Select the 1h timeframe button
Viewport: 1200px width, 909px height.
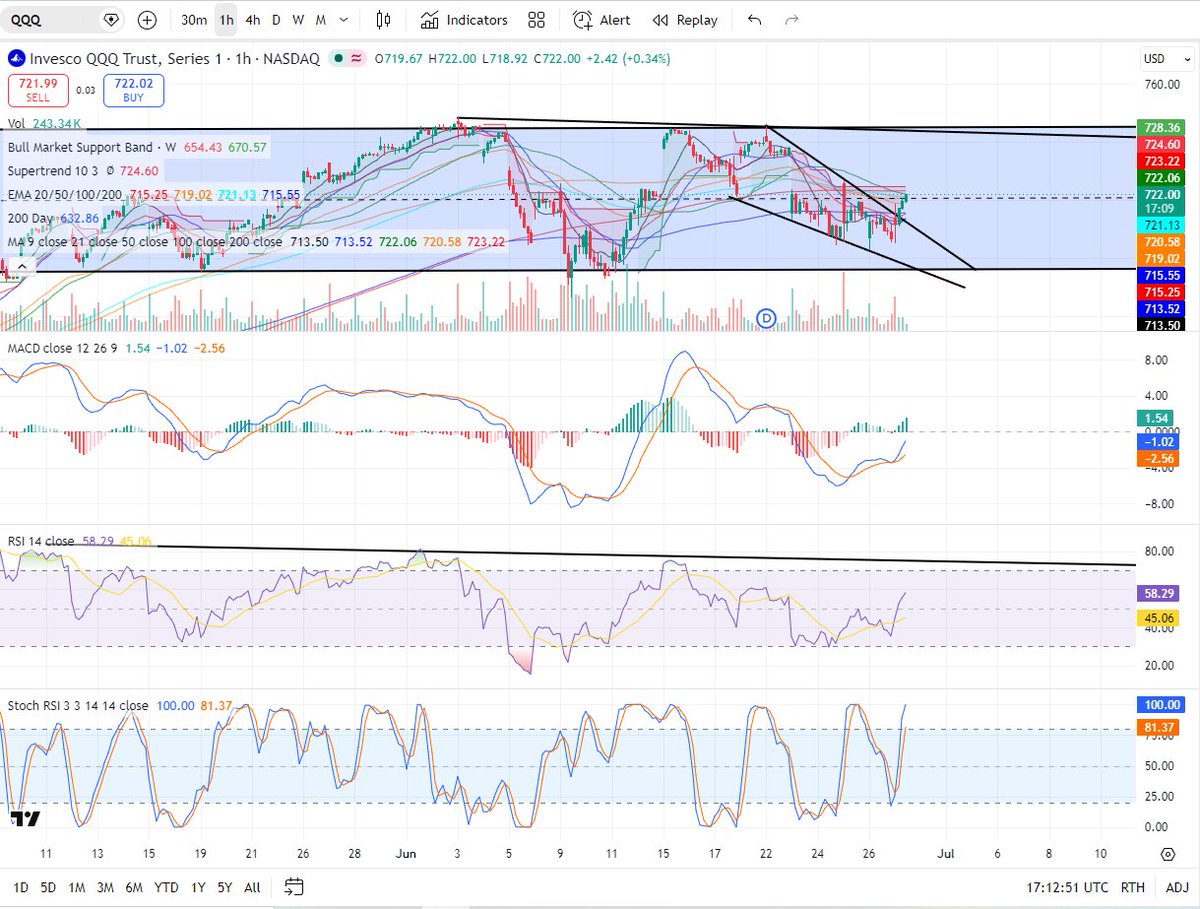pyautogui.click(x=227, y=20)
